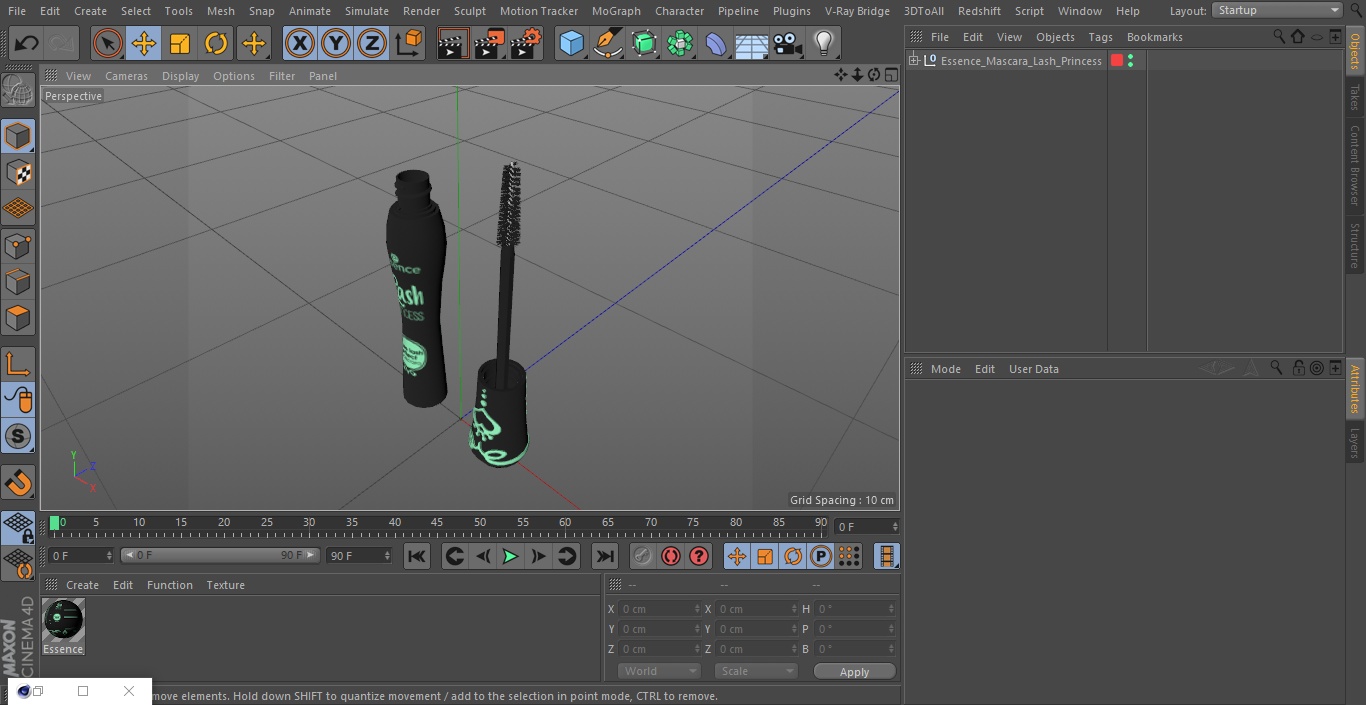Switch to Points mode
The image size is (1366, 705).
point(18,245)
